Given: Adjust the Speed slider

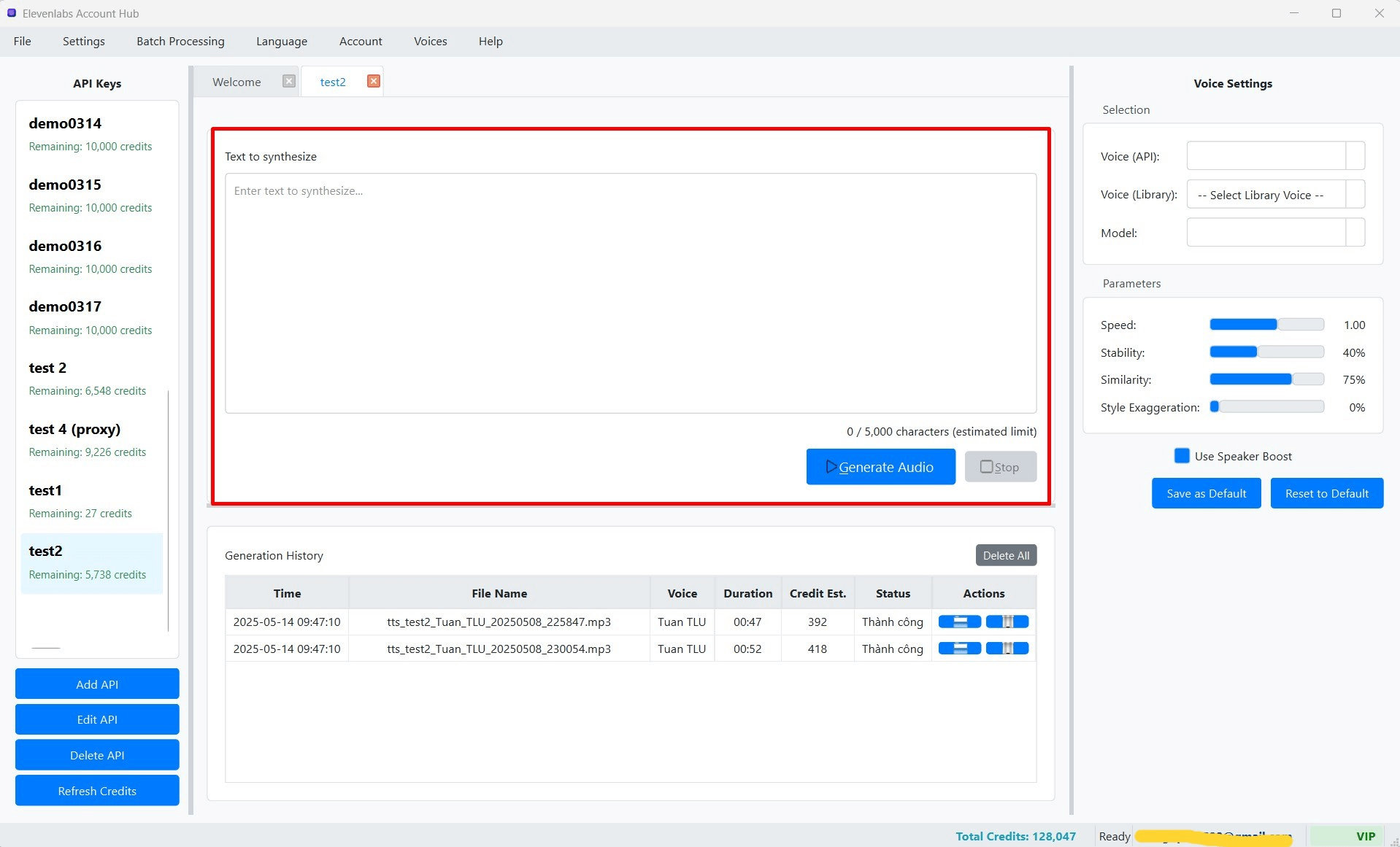Looking at the screenshot, I should [x=1266, y=325].
